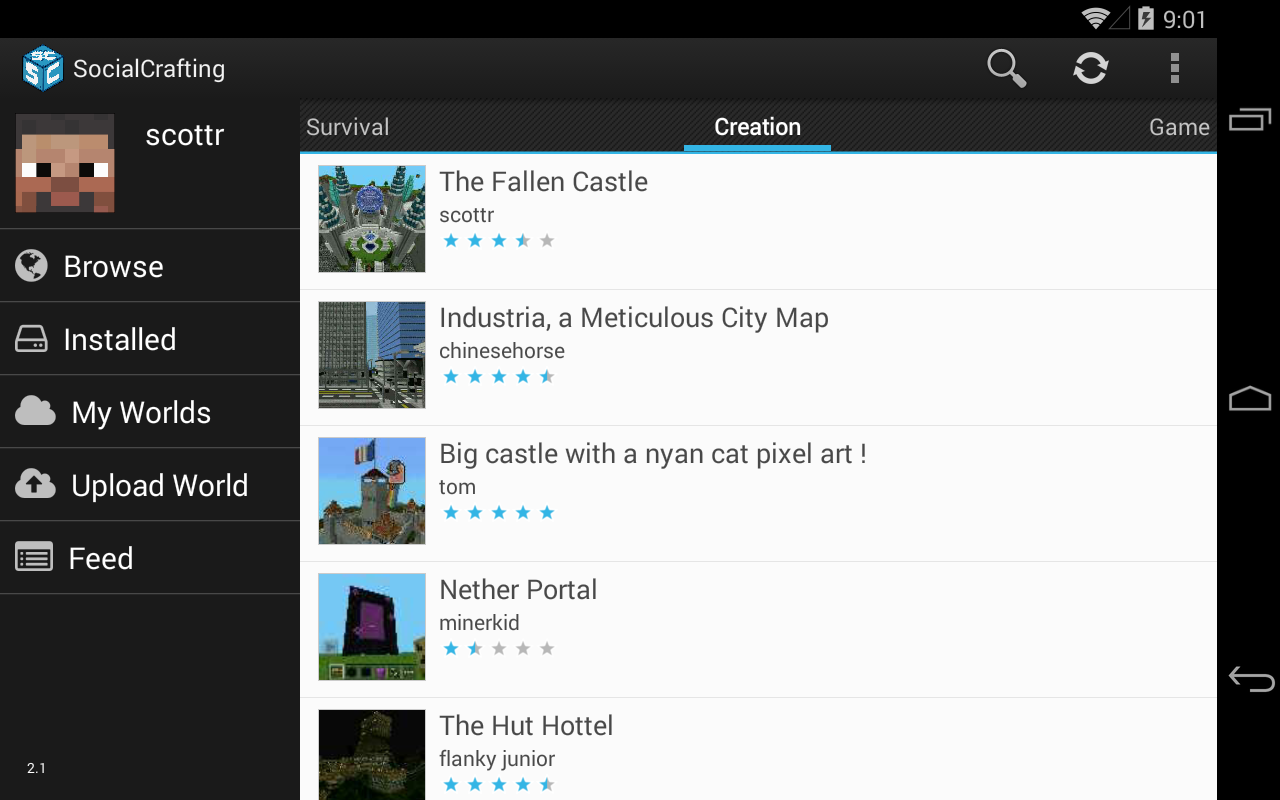Screen dimensions: 1280x800
Task: Open Big castle with a nyan cat title
Action: click(653, 454)
